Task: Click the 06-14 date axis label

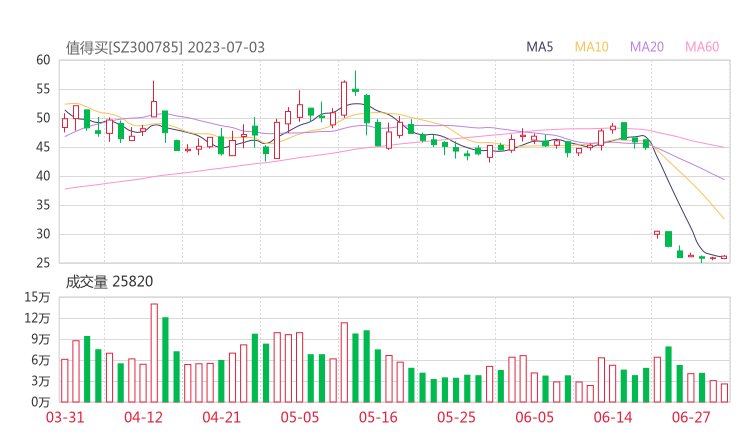Action: 613,417
